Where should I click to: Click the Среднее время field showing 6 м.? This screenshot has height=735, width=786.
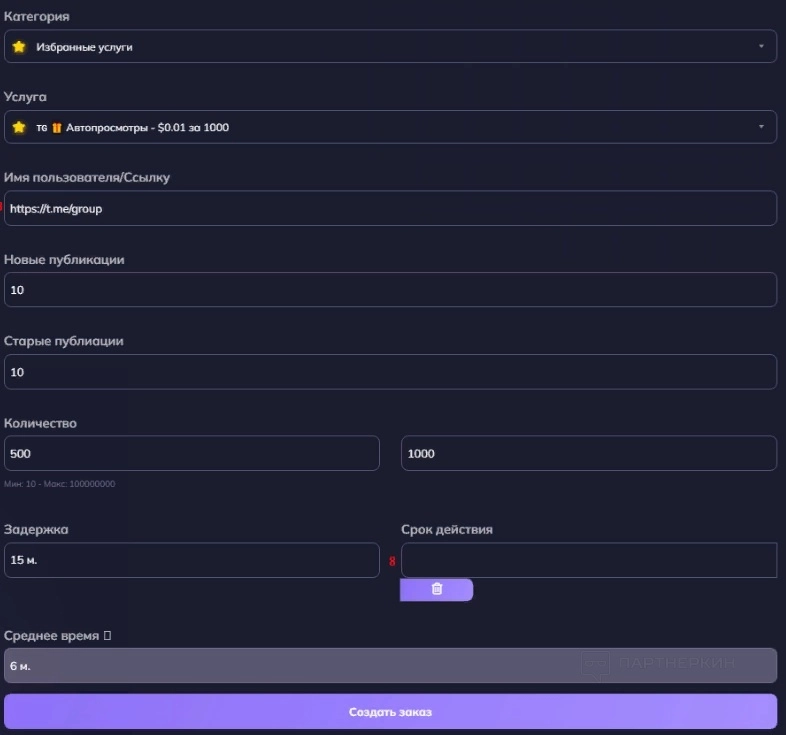tap(390, 665)
